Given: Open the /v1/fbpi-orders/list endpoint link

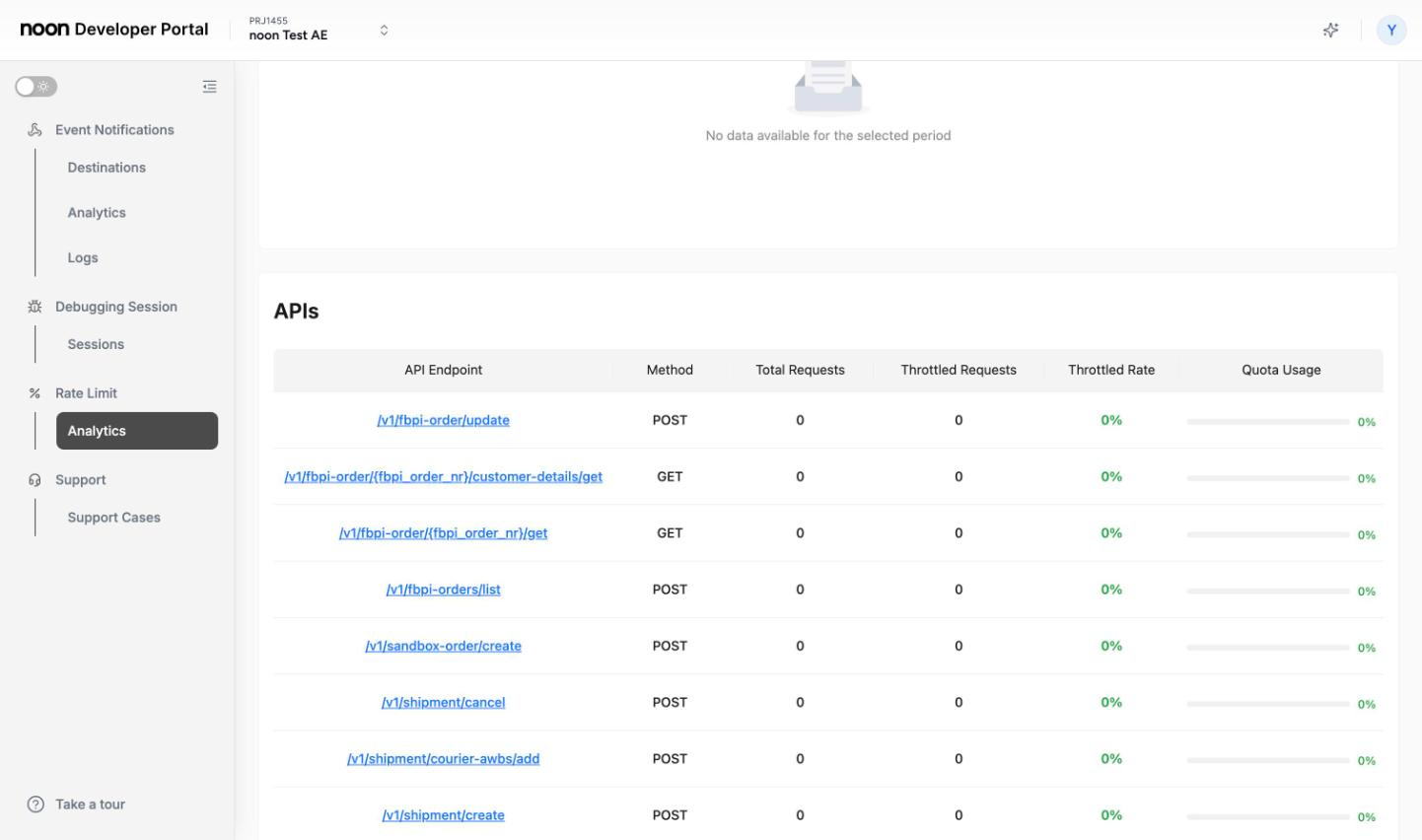Looking at the screenshot, I should [443, 590].
